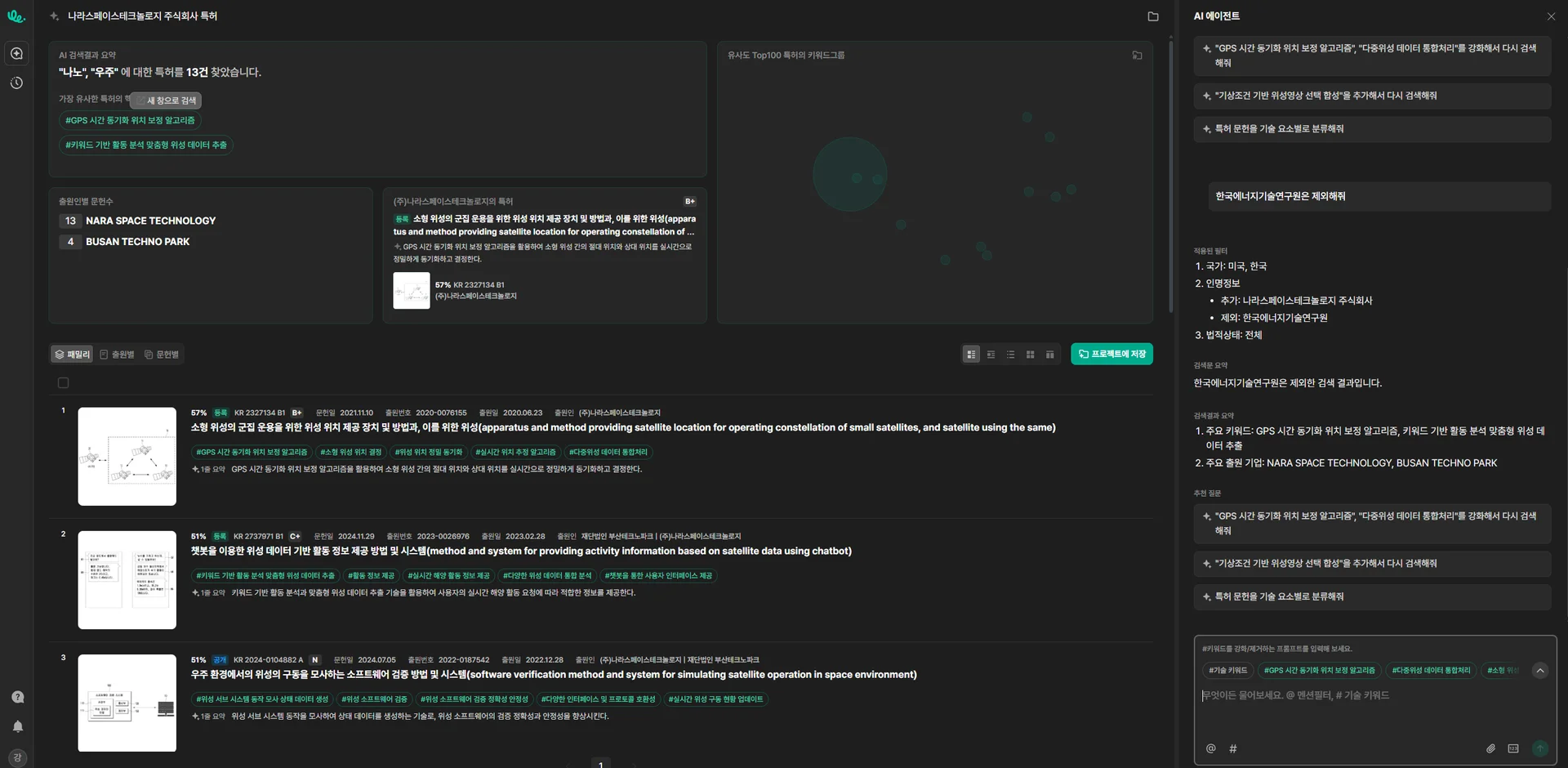
Task: Expand the keyword group chart panel
Action: coord(1137,56)
